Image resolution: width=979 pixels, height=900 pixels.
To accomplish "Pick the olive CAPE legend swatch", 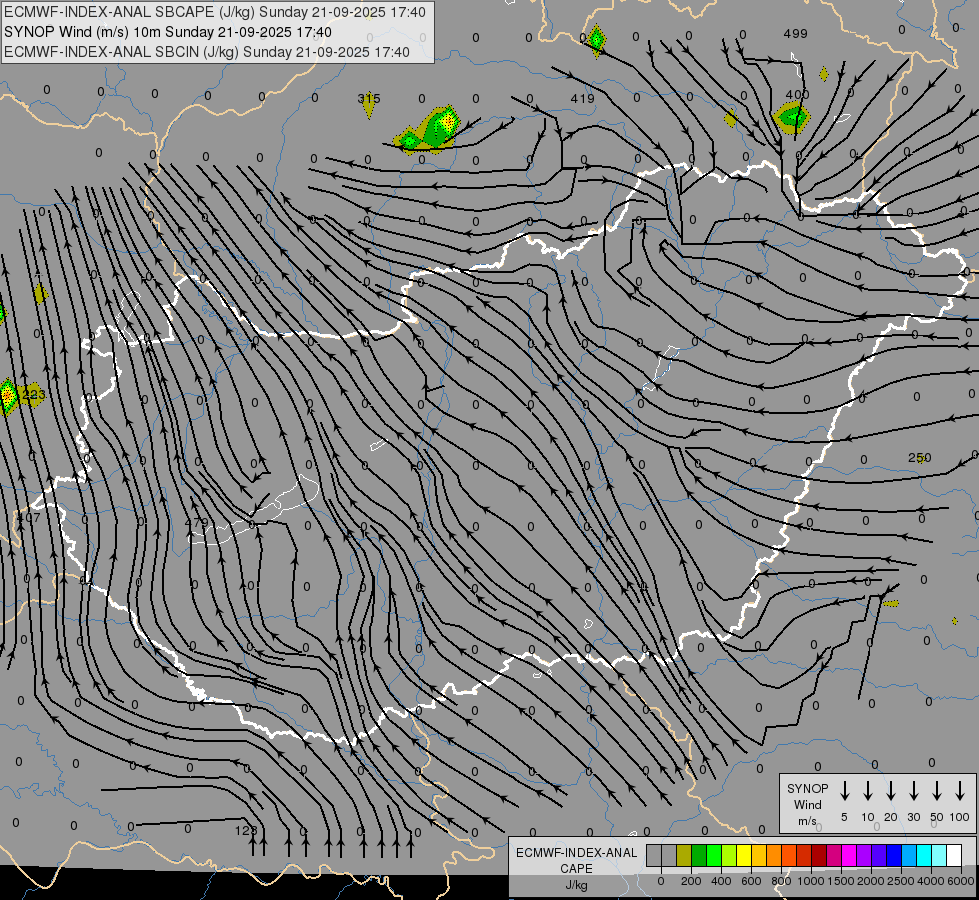I will tap(684, 855).
